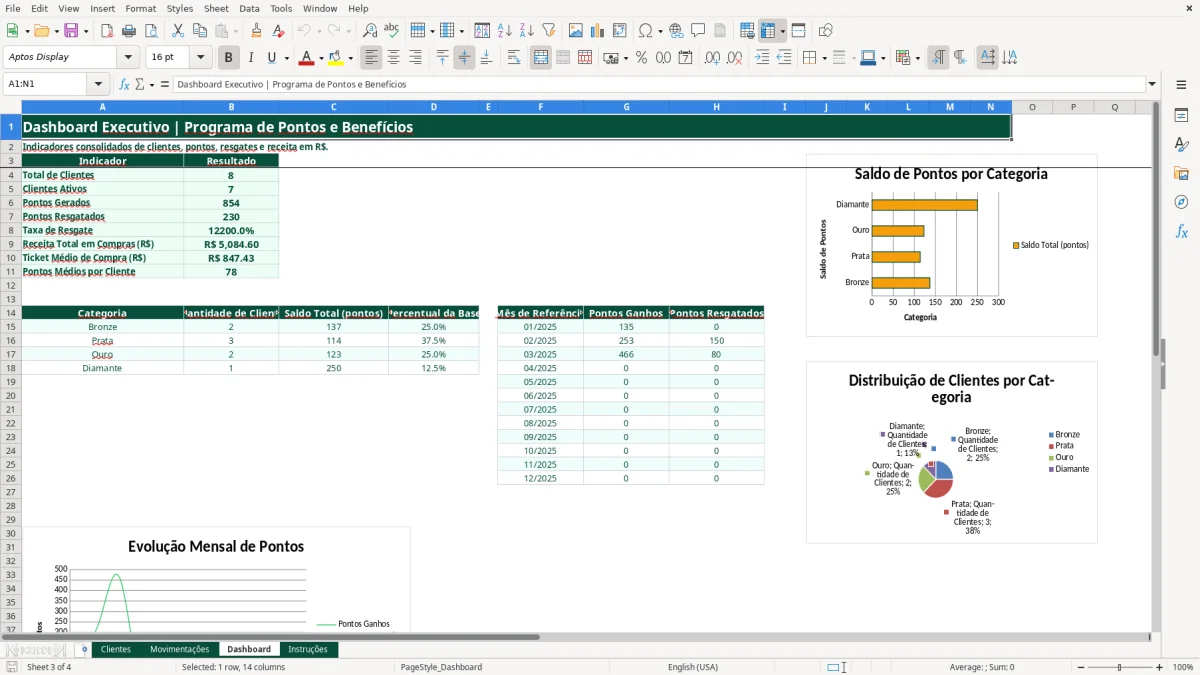Expand background color dropdown arrow
This screenshot has width=1200, height=675.
350,58
